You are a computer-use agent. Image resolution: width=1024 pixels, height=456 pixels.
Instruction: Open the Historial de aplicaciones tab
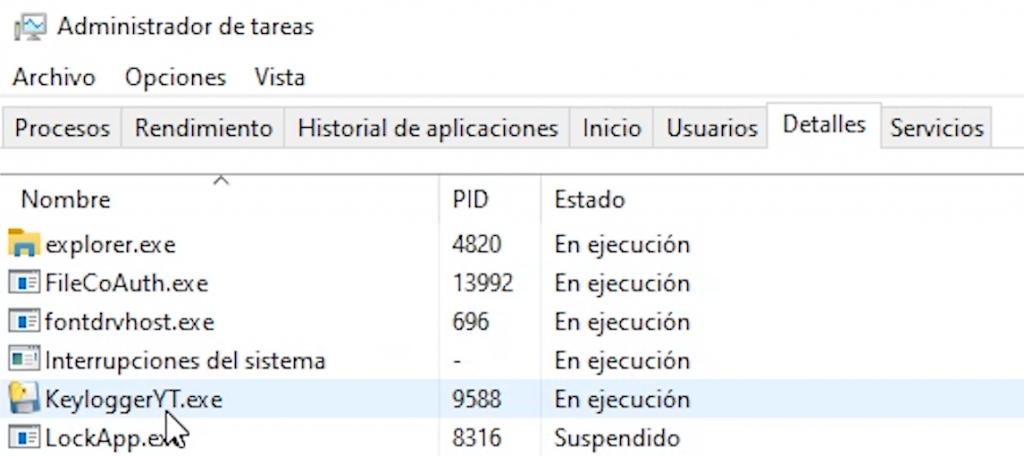pyautogui.click(x=428, y=128)
